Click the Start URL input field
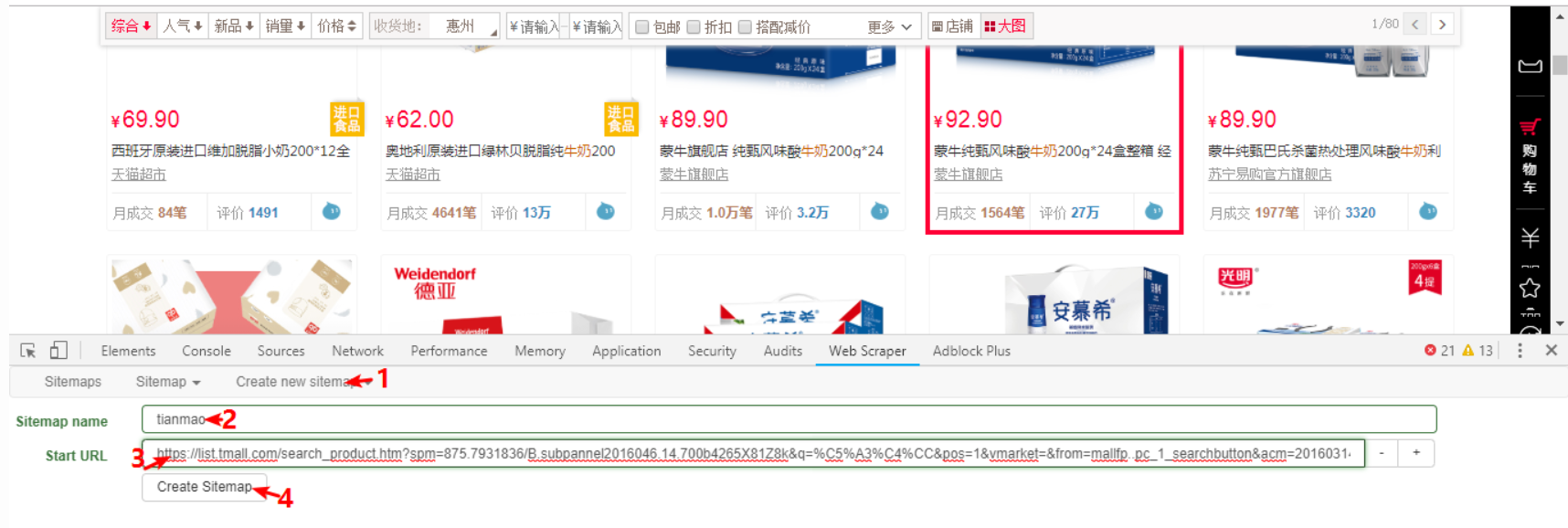This screenshot has width=1568, height=528. 753,453
